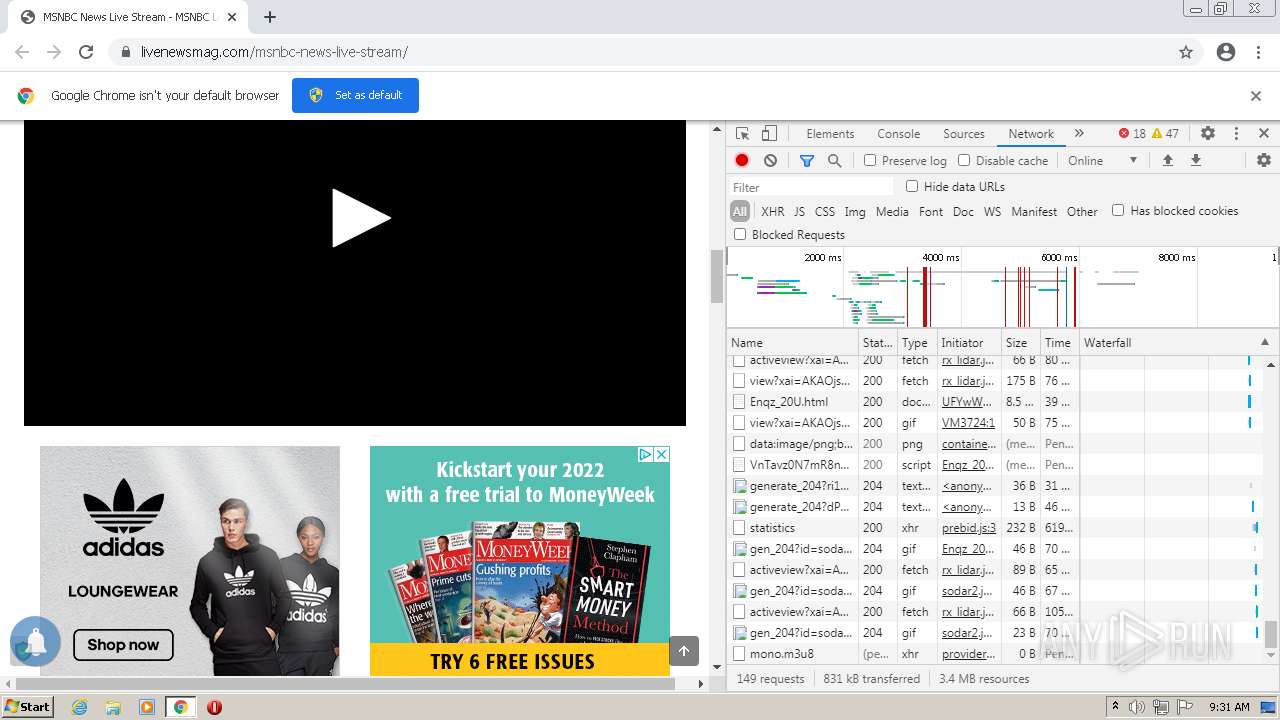This screenshot has height=720, width=1280.
Task: Filter requests by Img
Action: tap(855, 211)
